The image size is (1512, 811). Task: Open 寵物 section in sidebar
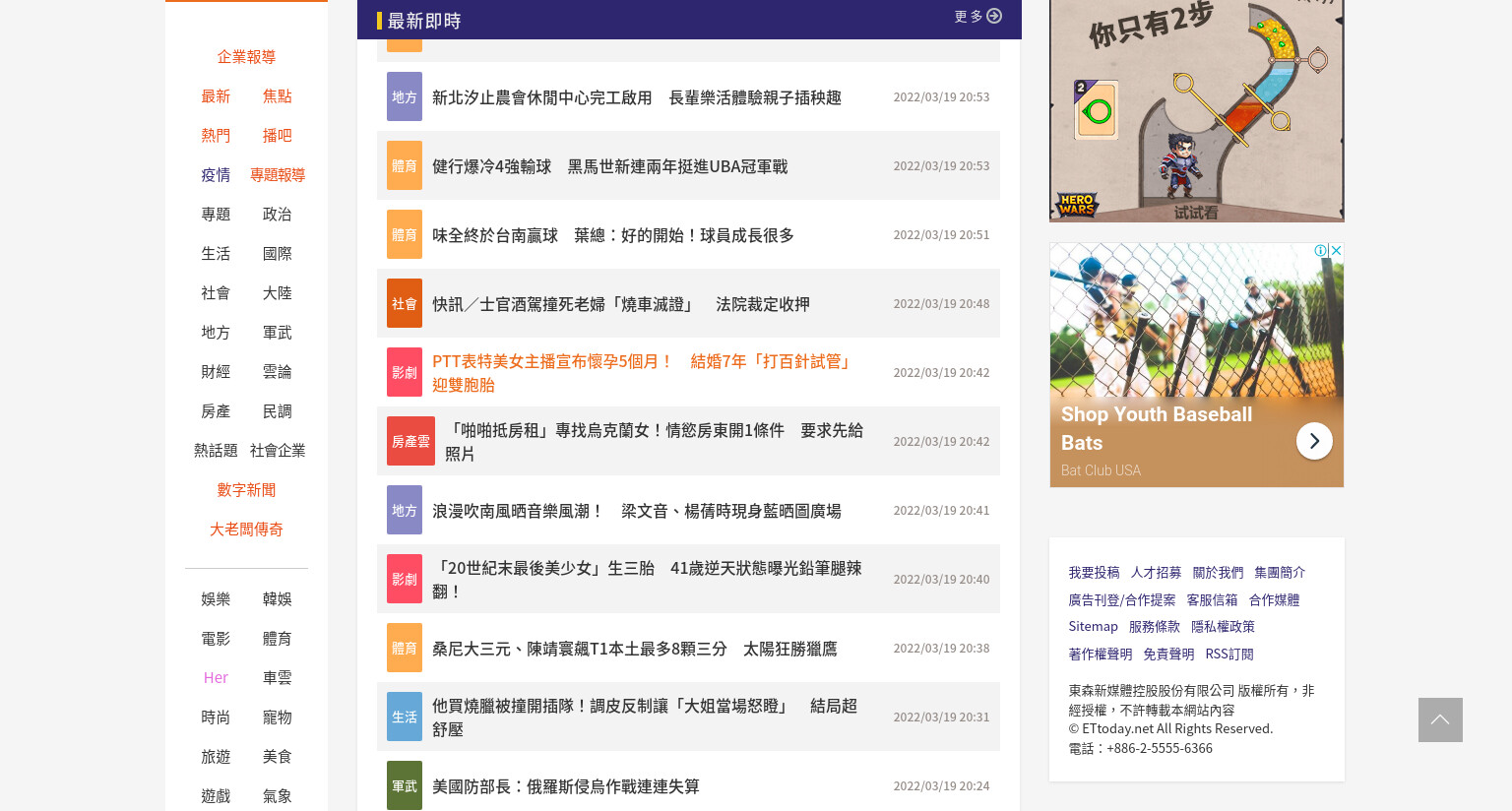coord(277,717)
